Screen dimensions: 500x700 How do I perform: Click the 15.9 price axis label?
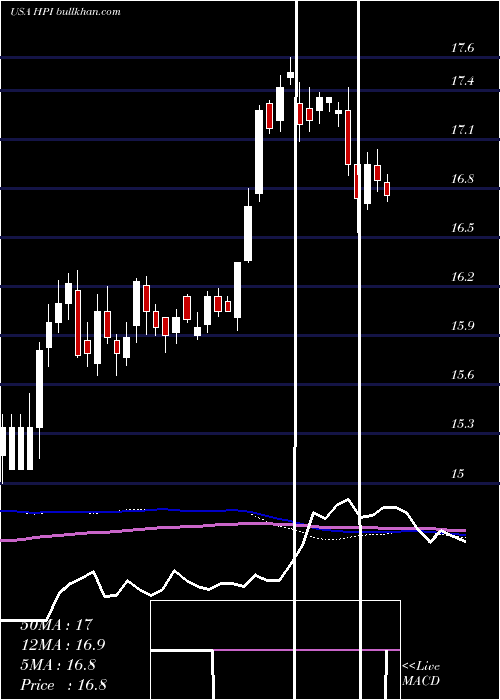(462, 325)
